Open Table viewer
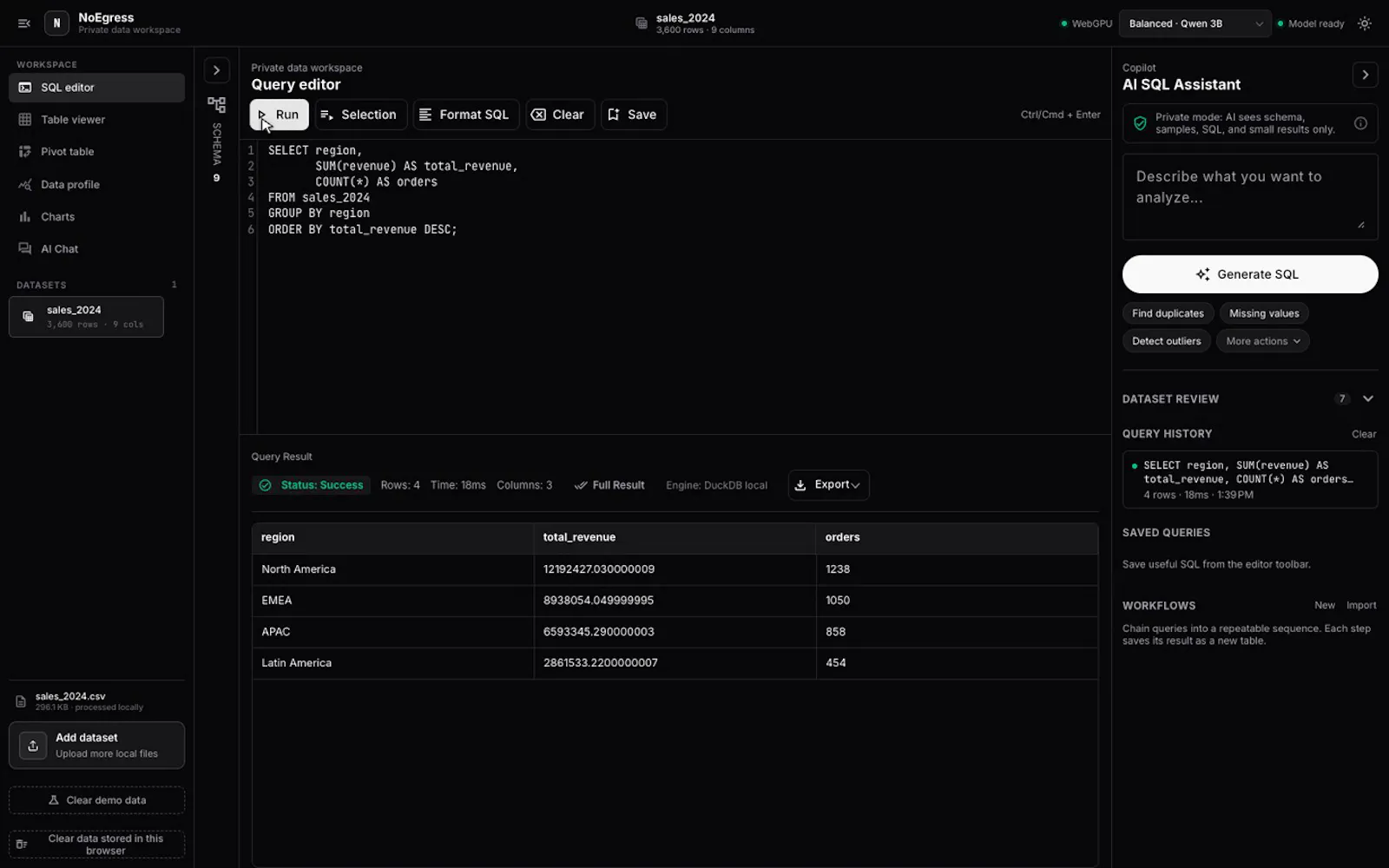The width and height of the screenshot is (1389, 868). (96, 120)
